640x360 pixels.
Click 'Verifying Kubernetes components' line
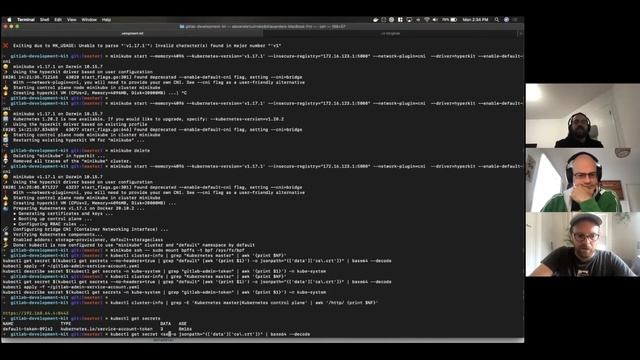[x=58, y=235]
